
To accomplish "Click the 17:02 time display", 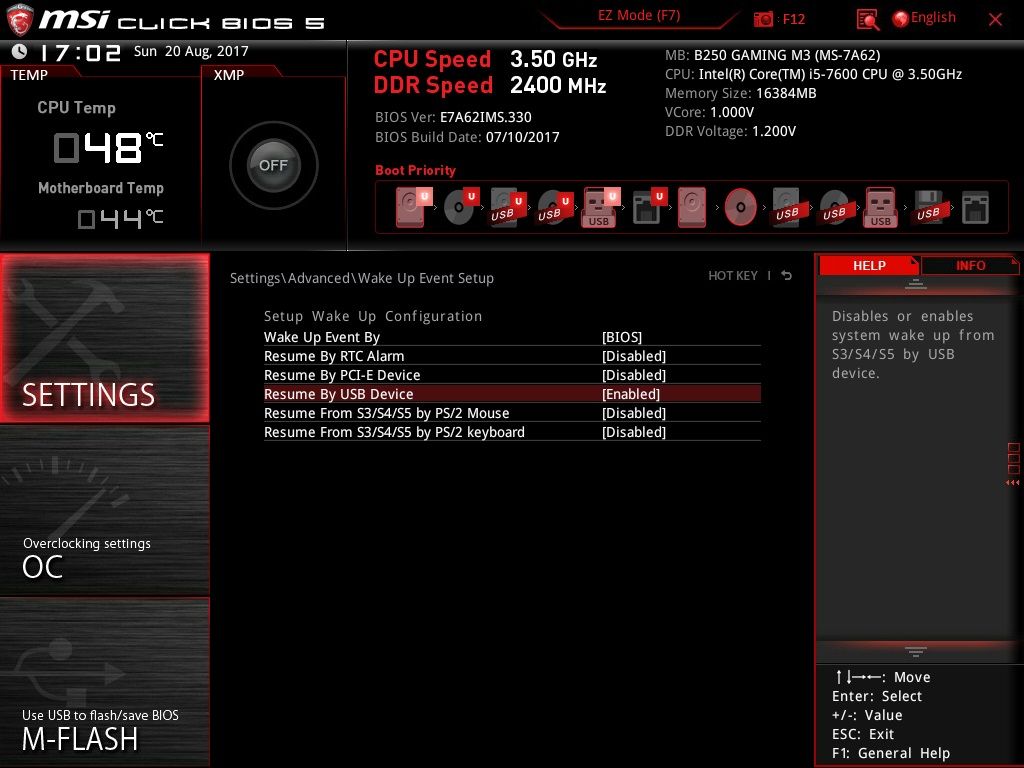I will pos(80,52).
